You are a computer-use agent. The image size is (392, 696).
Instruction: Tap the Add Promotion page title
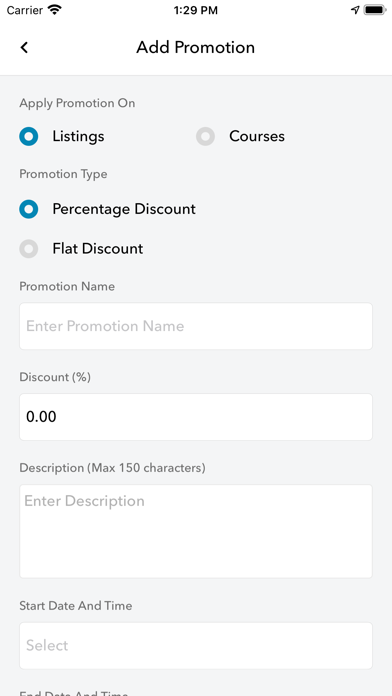196,47
